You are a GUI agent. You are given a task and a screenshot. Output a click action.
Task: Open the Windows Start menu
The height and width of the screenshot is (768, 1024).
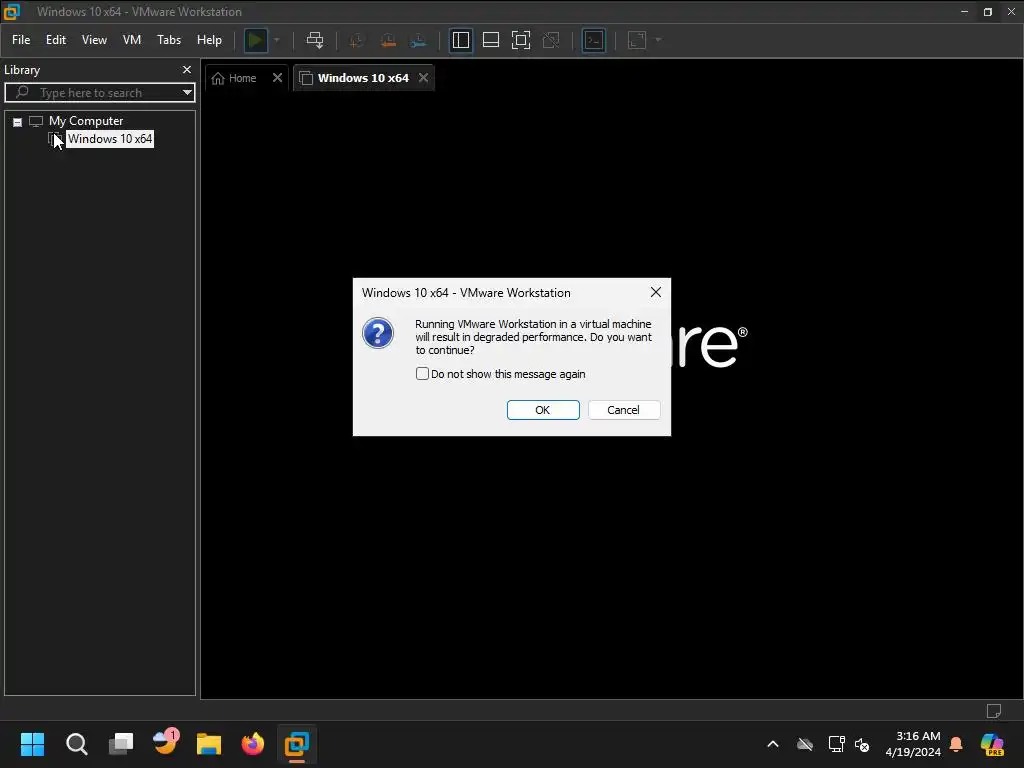point(32,744)
